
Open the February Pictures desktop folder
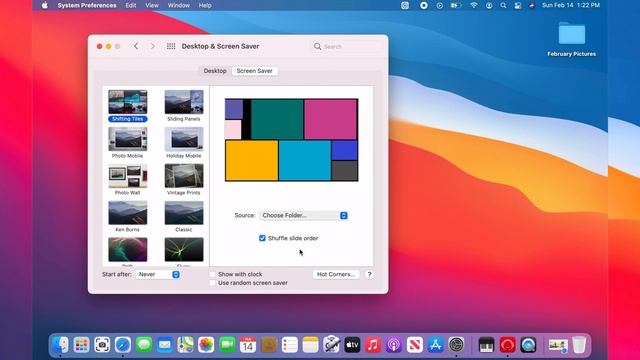[571, 39]
